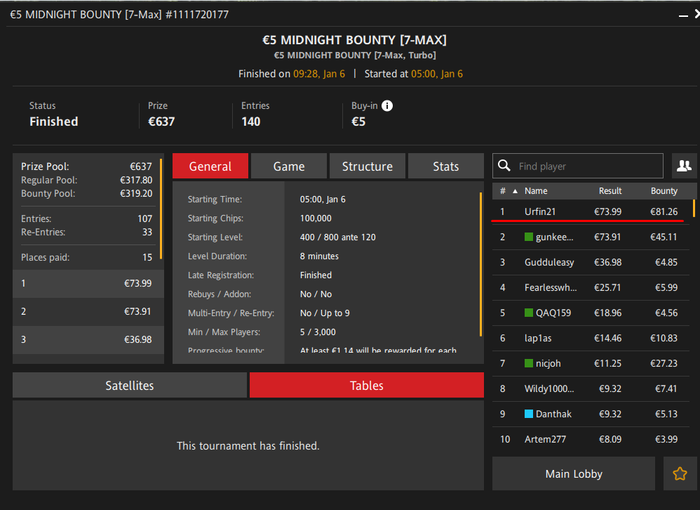Click the Min / Max Players 5 / 3,000 value
This screenshot has width=700, height=510.
pyautogui.click(x=317, y=332)
